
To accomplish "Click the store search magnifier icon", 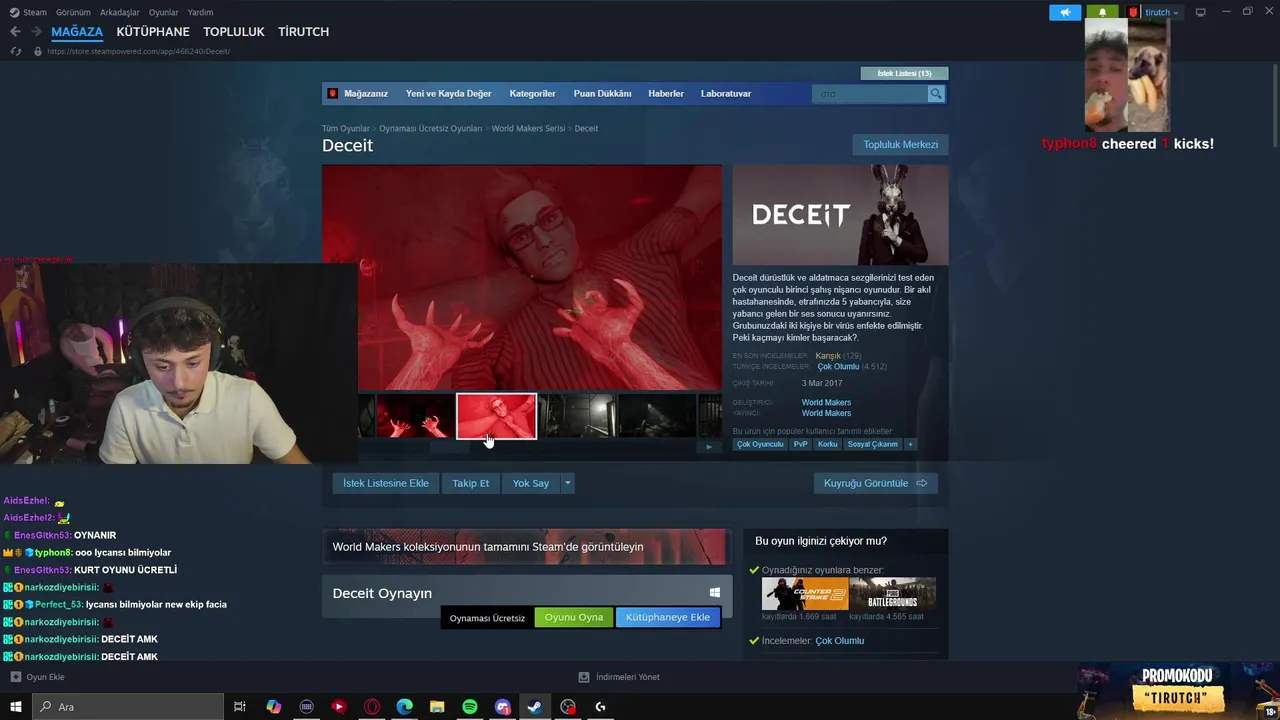I will [x=936, y=93].
